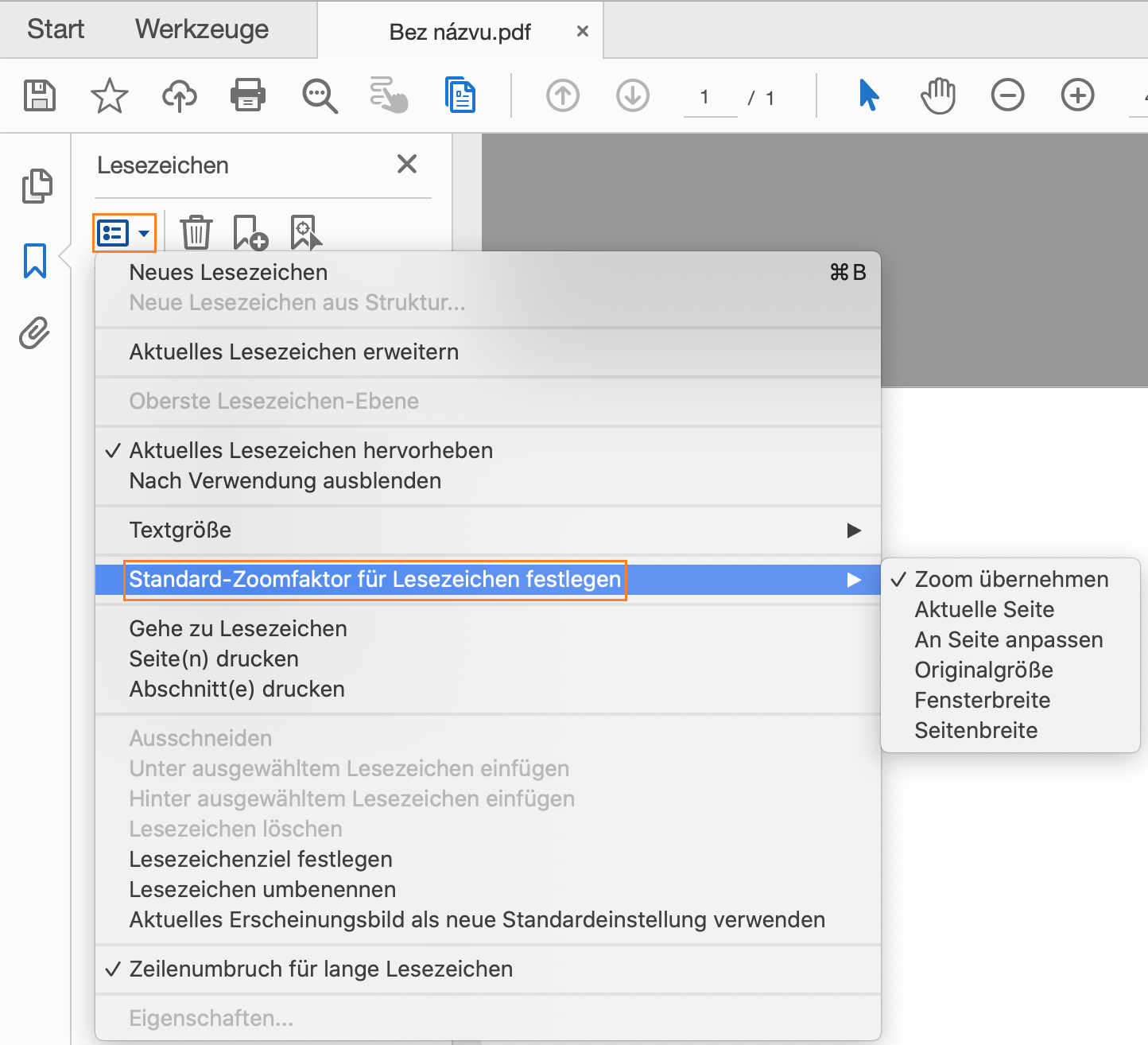
Task: Switch to the Start tab
Action: [x=56, y=29]
